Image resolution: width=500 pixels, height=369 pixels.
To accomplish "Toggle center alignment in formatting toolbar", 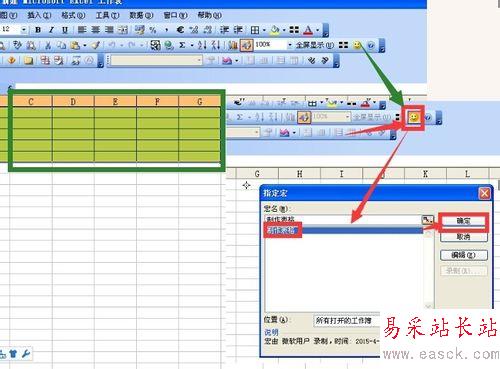I will click(96, 30).
